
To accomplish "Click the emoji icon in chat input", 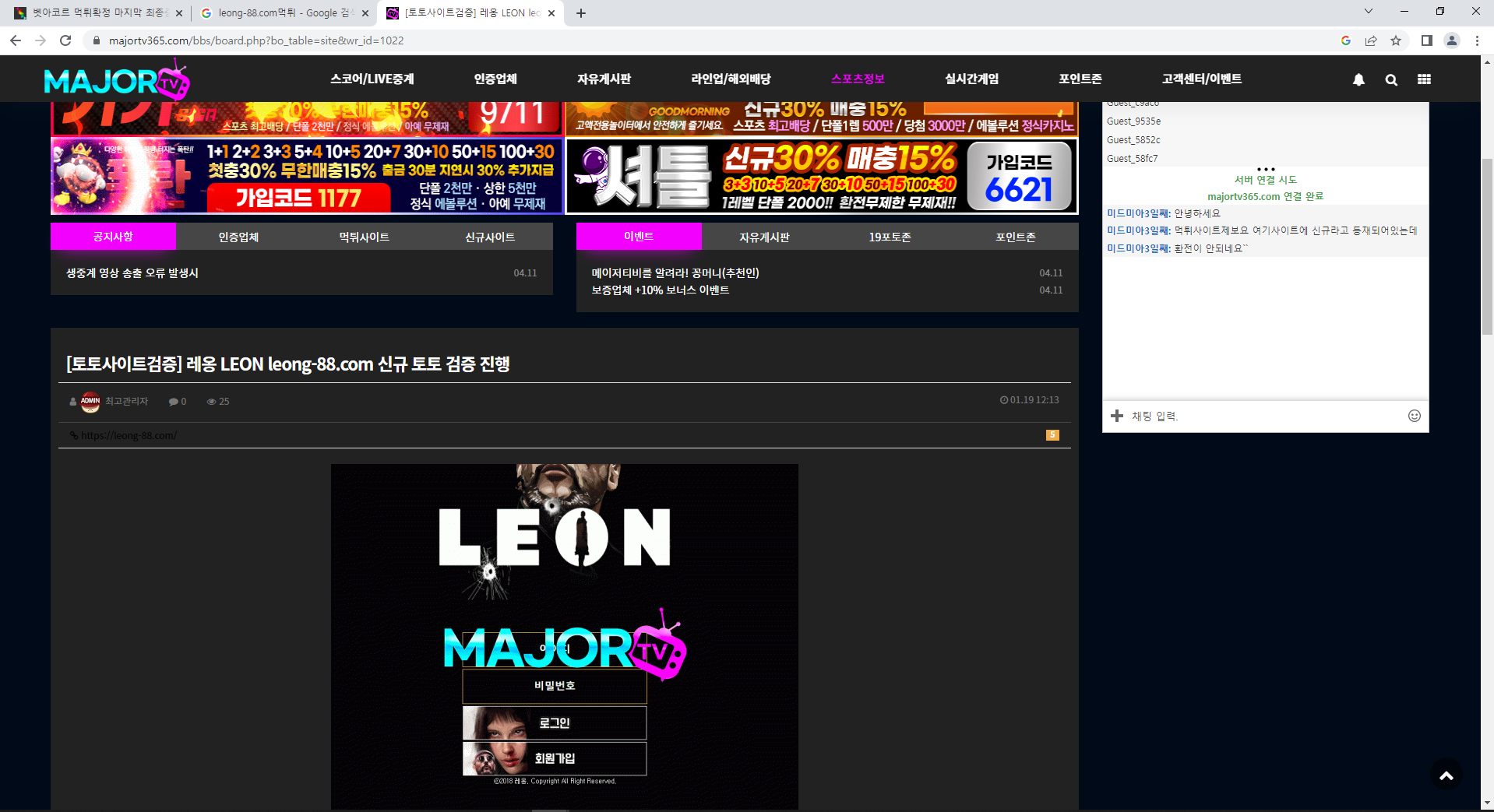I will tap(1414, 416).
